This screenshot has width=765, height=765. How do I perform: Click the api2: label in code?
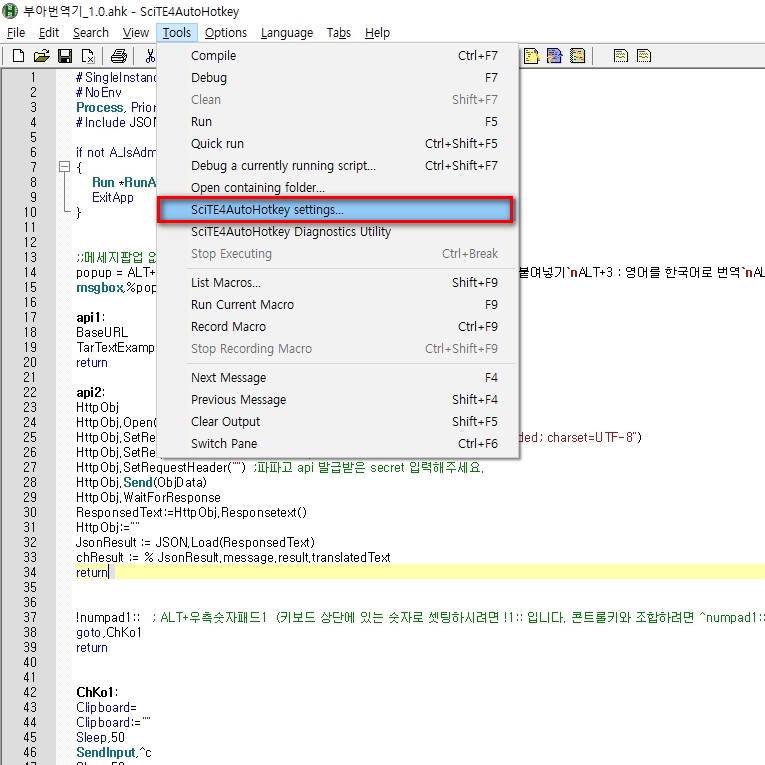(91, 392)
